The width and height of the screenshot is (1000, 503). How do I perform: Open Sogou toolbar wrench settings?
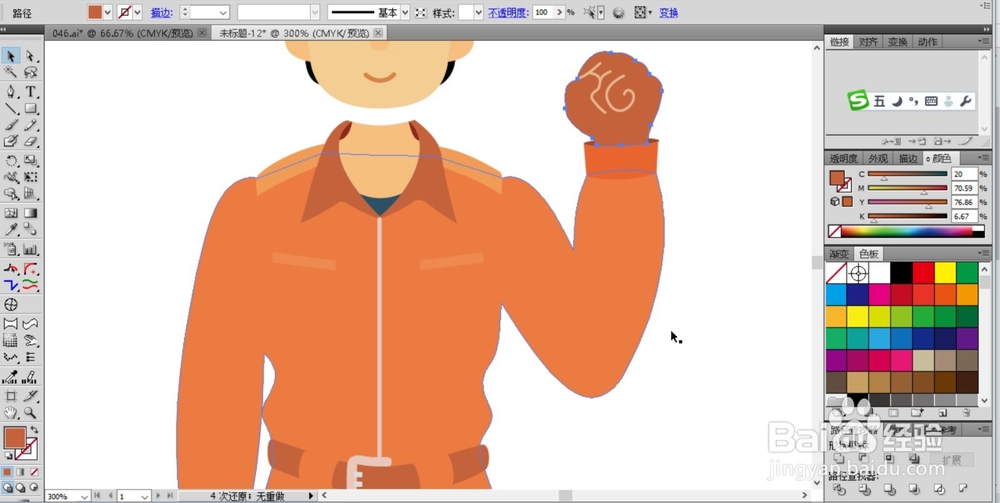[966, 101]
